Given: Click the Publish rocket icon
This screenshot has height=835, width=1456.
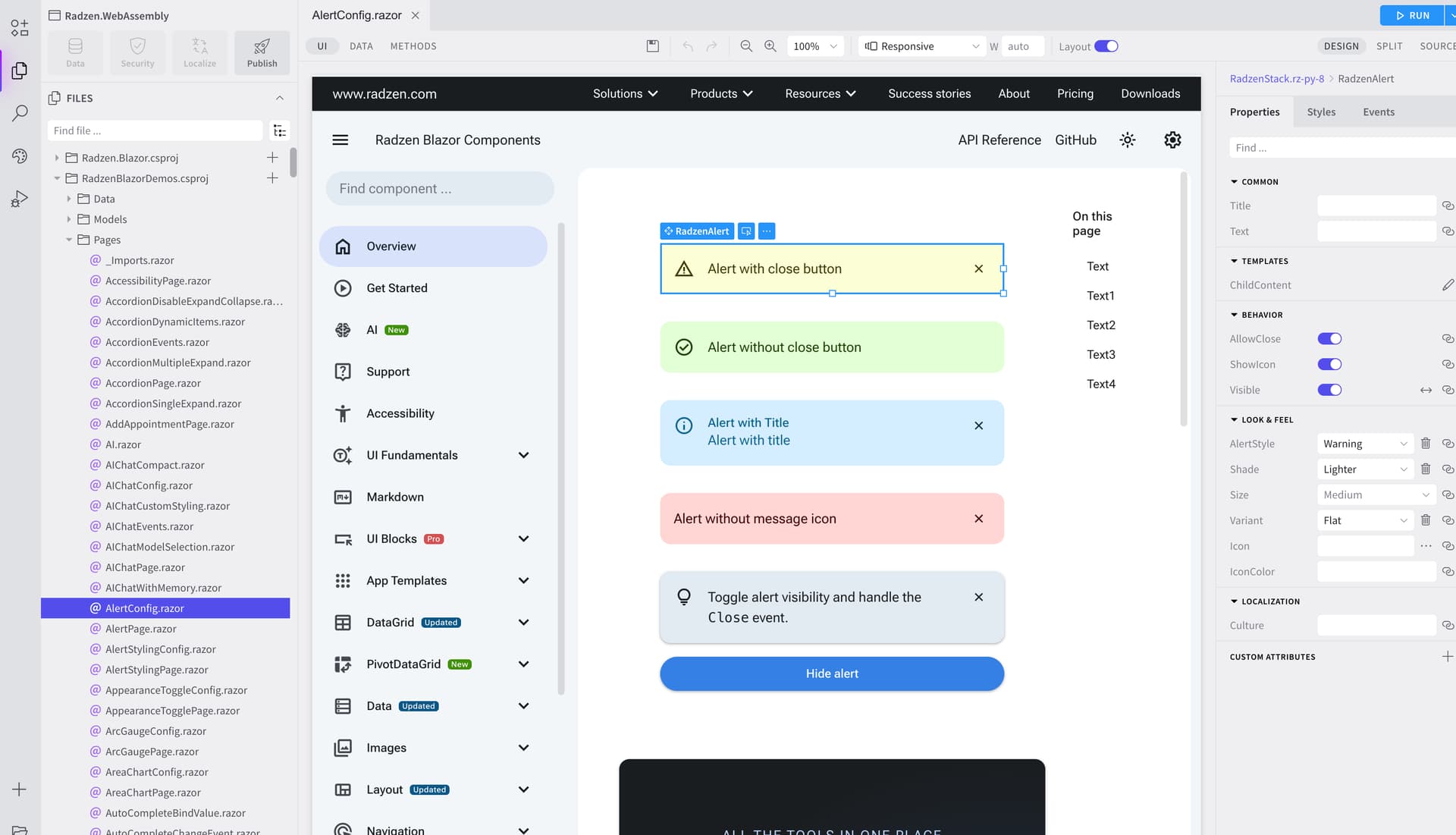Looking at the screenshot, I should [262, 47].
